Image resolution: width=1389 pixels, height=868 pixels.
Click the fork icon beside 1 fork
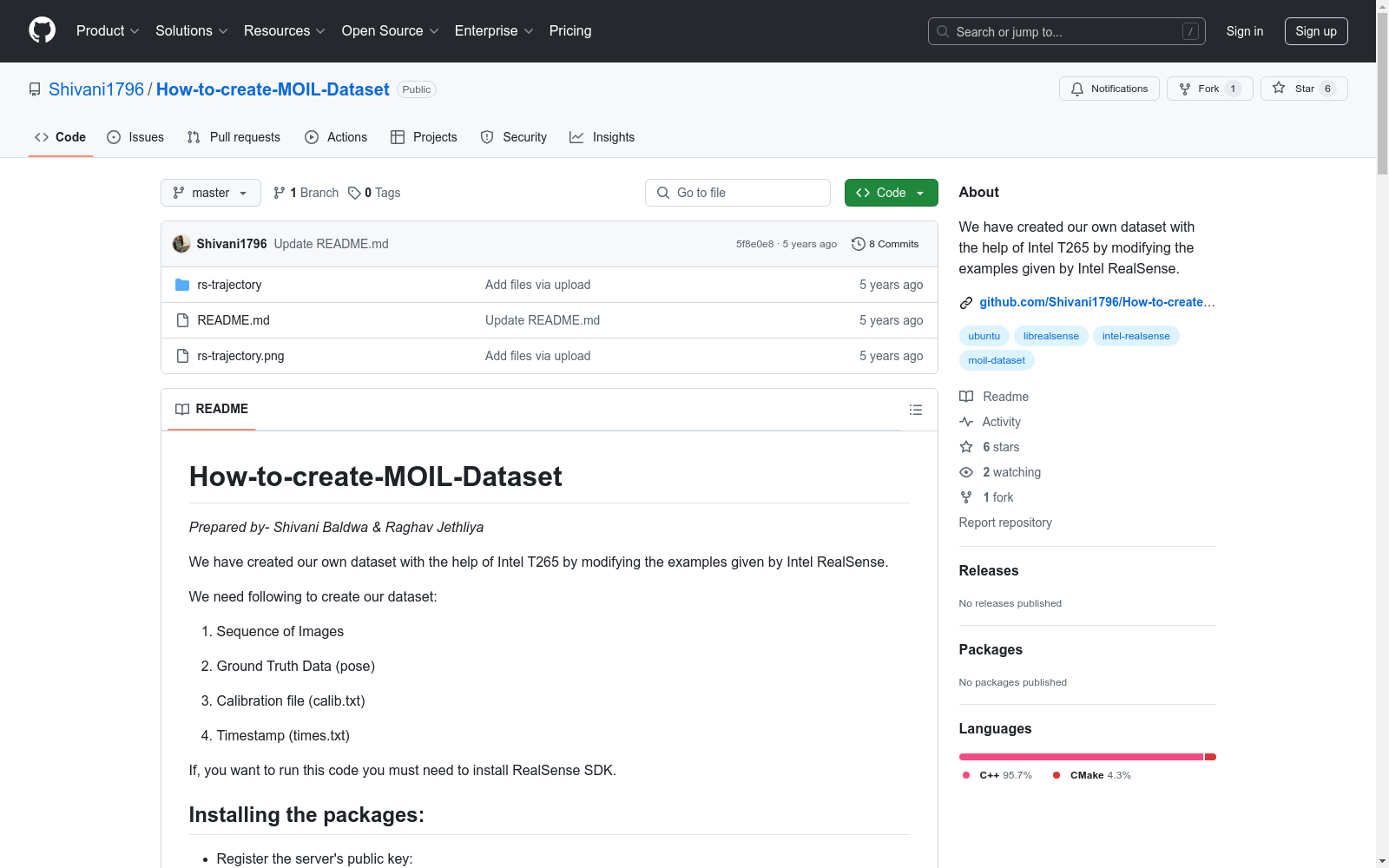point(966,497)
